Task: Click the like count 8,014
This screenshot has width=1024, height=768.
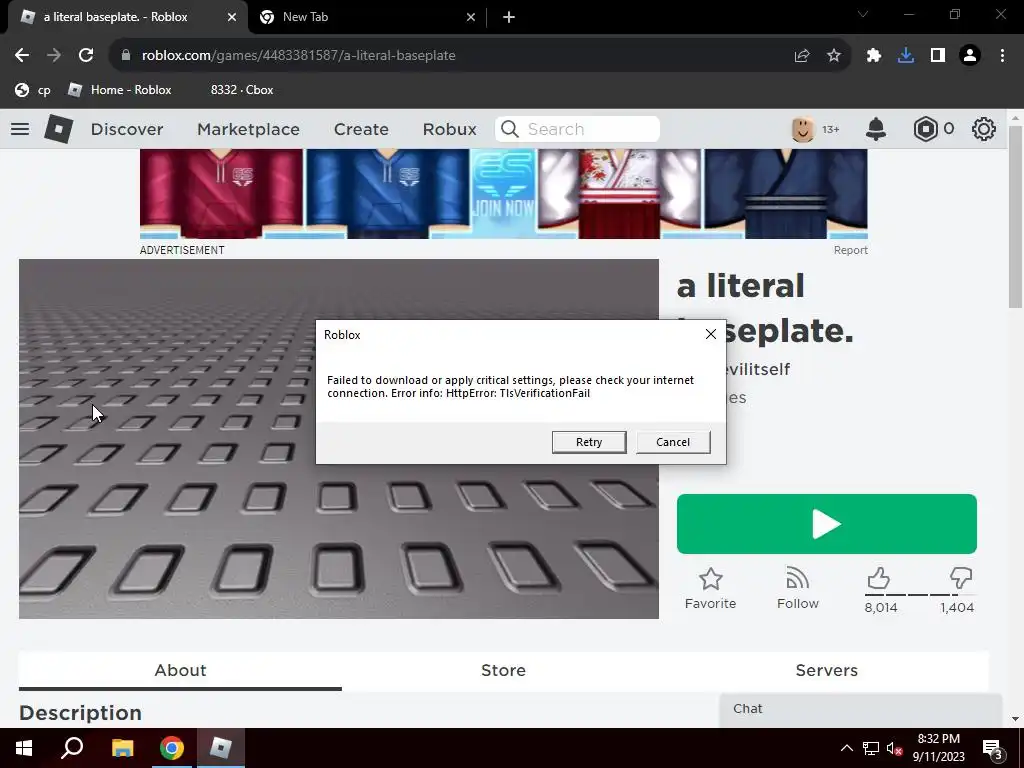Action: (x=881, y=607)
